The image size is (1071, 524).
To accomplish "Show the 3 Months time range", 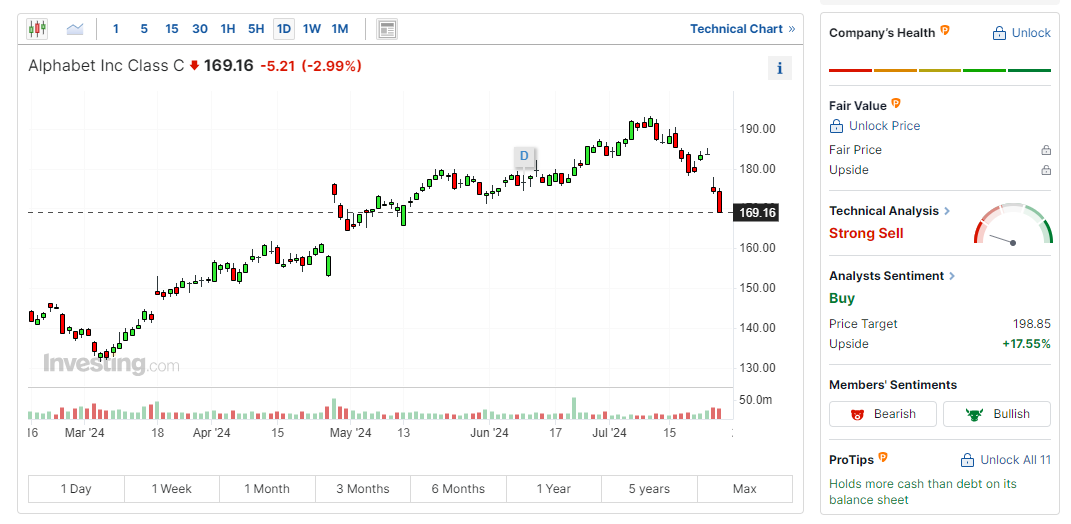I will [x=363, y=489].
